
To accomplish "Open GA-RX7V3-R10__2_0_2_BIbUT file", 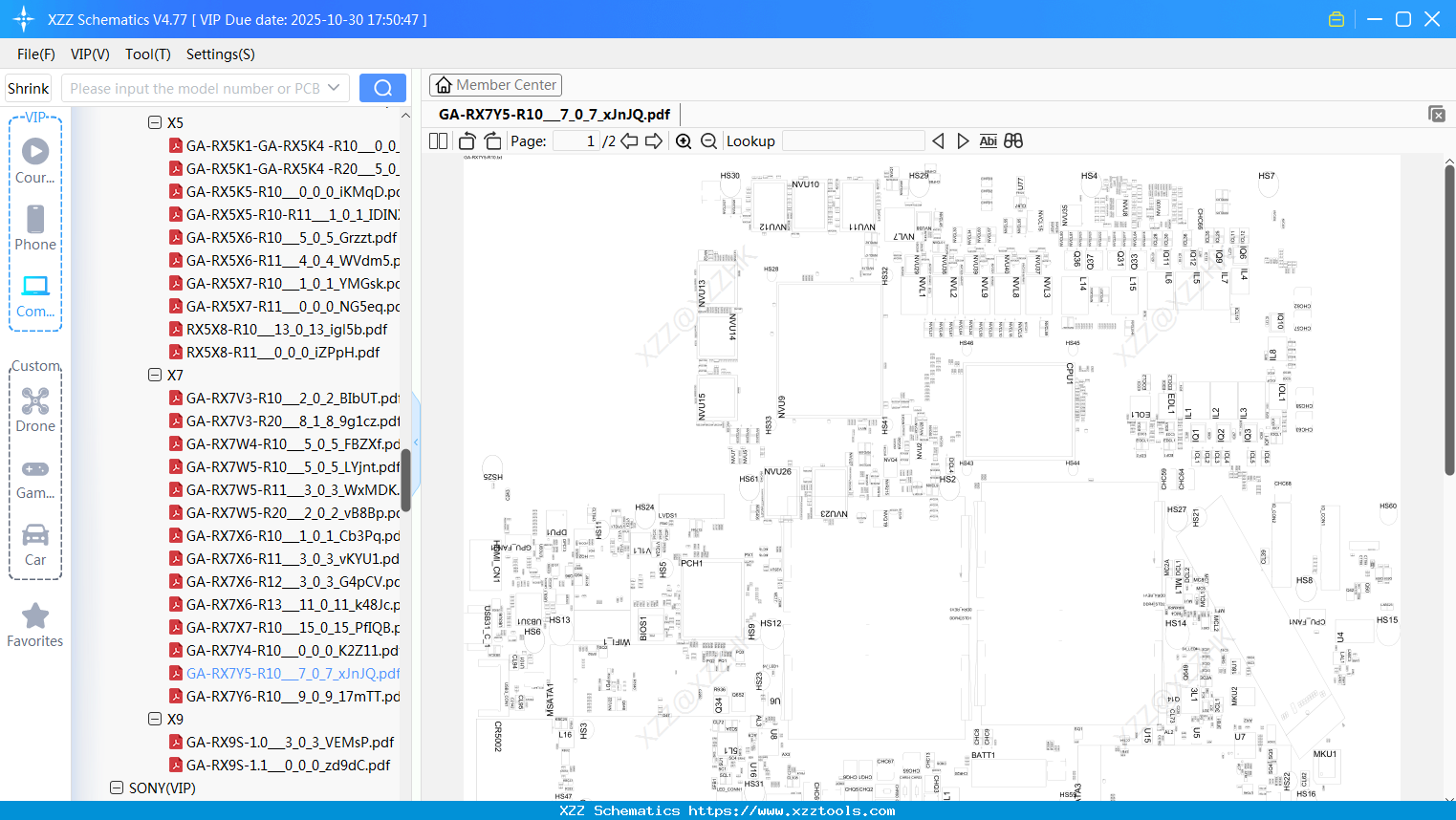I will pos(284,398).
